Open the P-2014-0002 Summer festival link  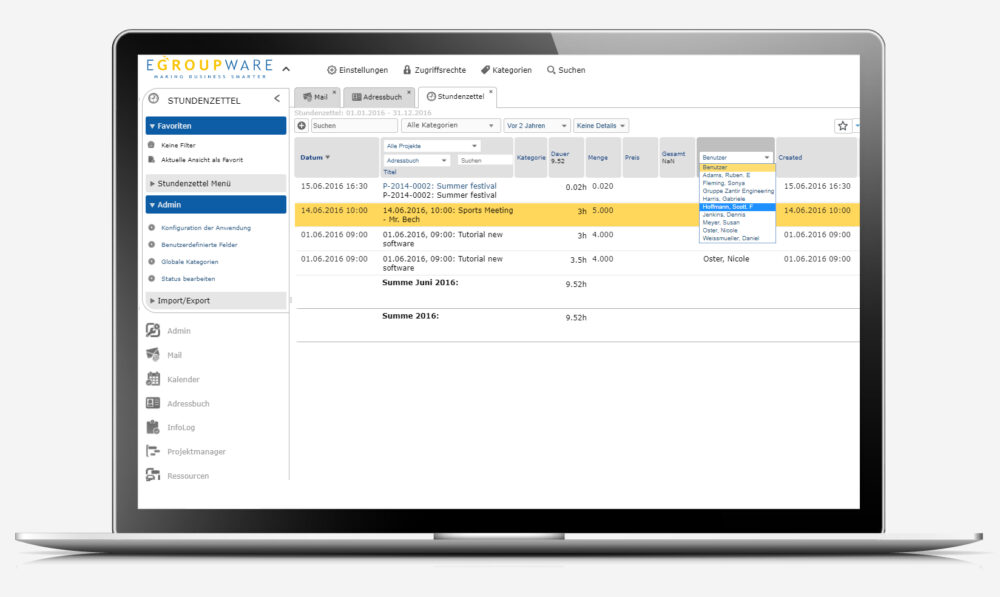click(x=439, y=186)
